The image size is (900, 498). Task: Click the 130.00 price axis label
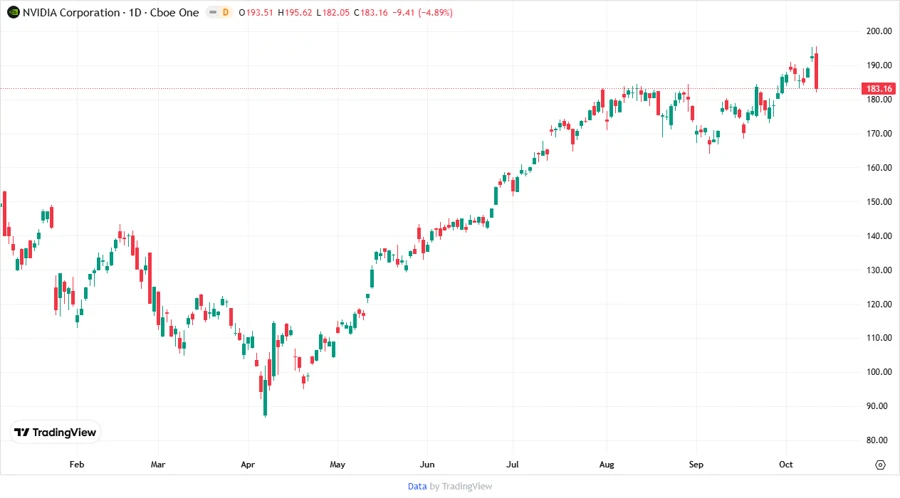tap(879, 270)
